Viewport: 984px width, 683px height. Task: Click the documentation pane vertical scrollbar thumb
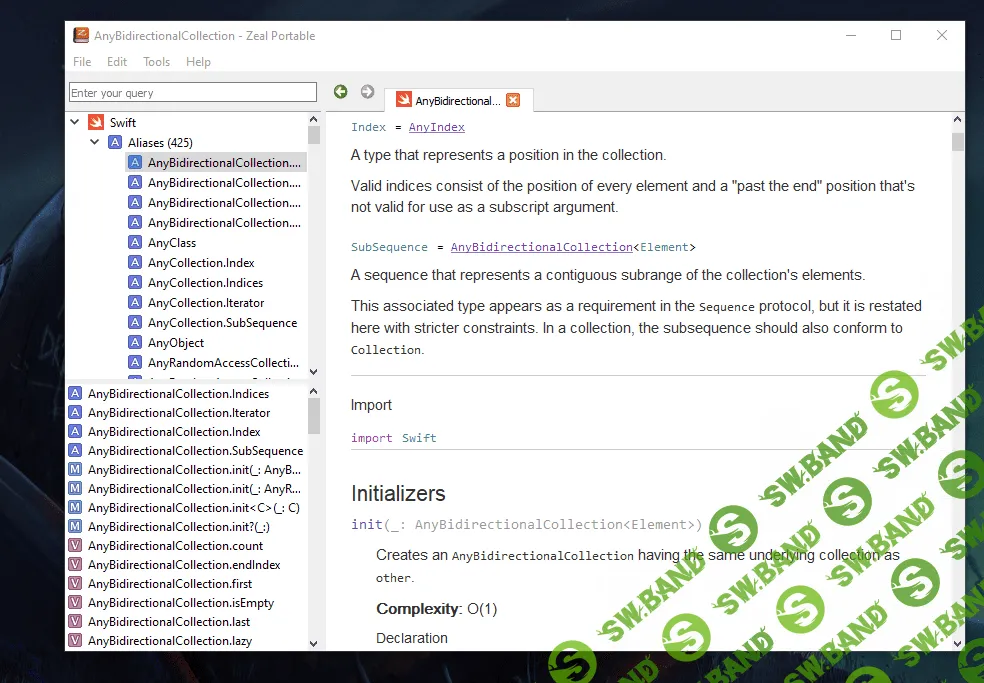click(957, 141)
